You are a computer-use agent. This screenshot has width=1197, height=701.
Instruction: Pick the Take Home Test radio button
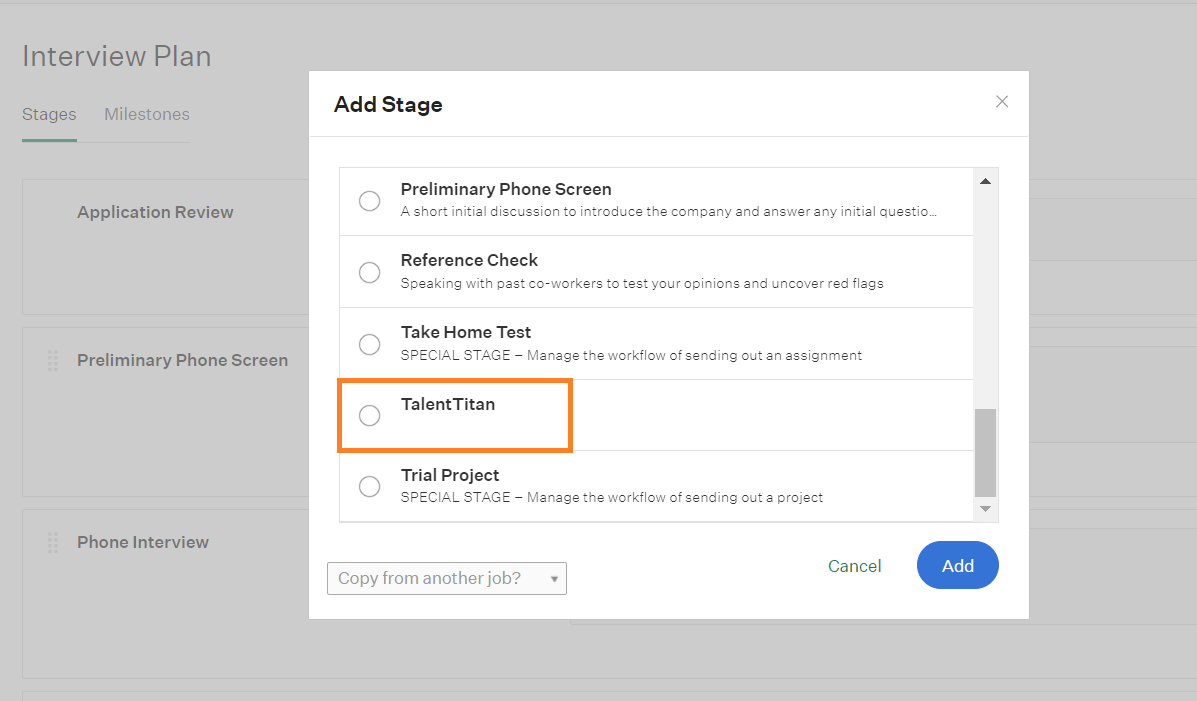[369, 344]
